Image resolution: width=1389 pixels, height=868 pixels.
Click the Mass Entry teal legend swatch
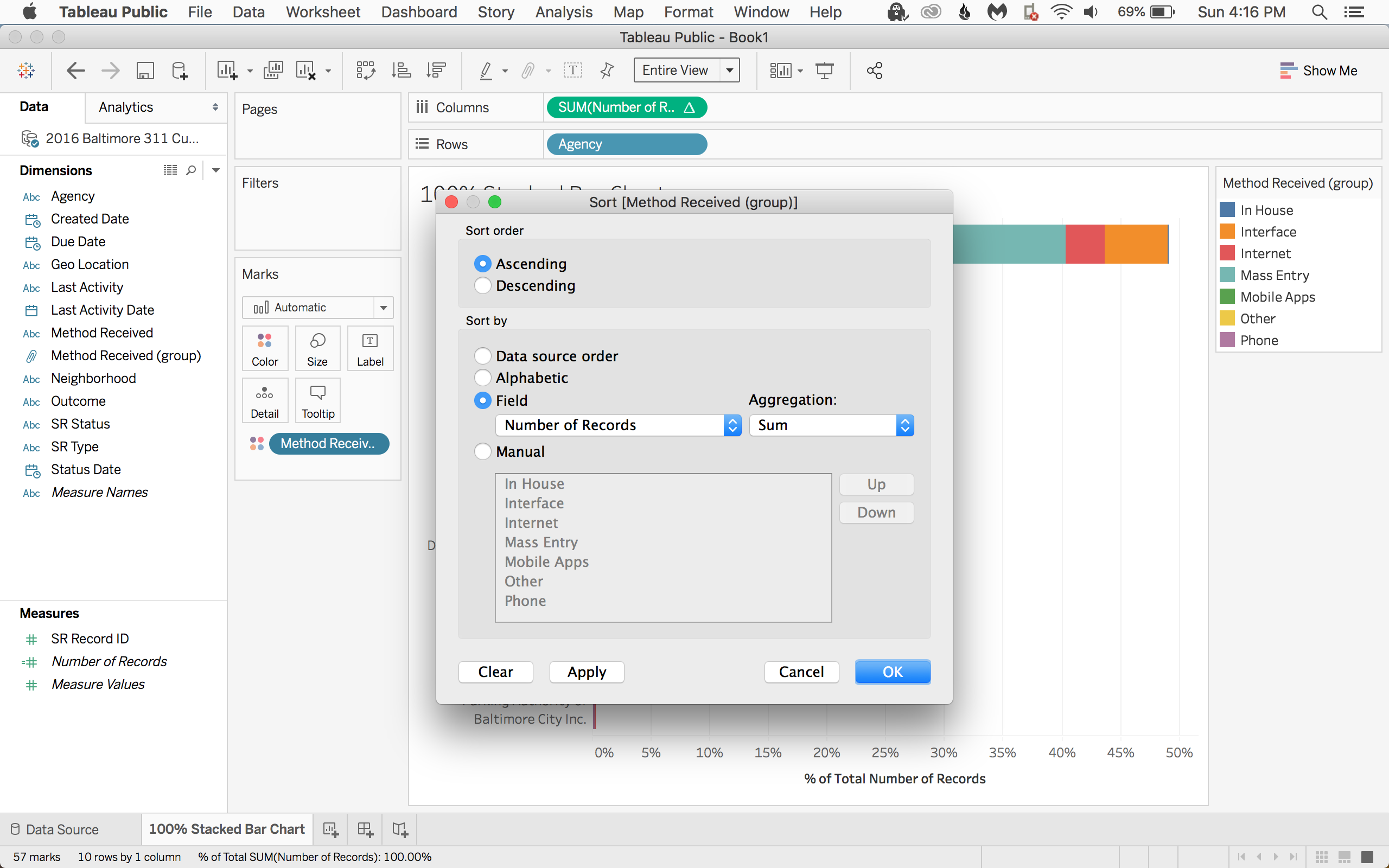1227,275
